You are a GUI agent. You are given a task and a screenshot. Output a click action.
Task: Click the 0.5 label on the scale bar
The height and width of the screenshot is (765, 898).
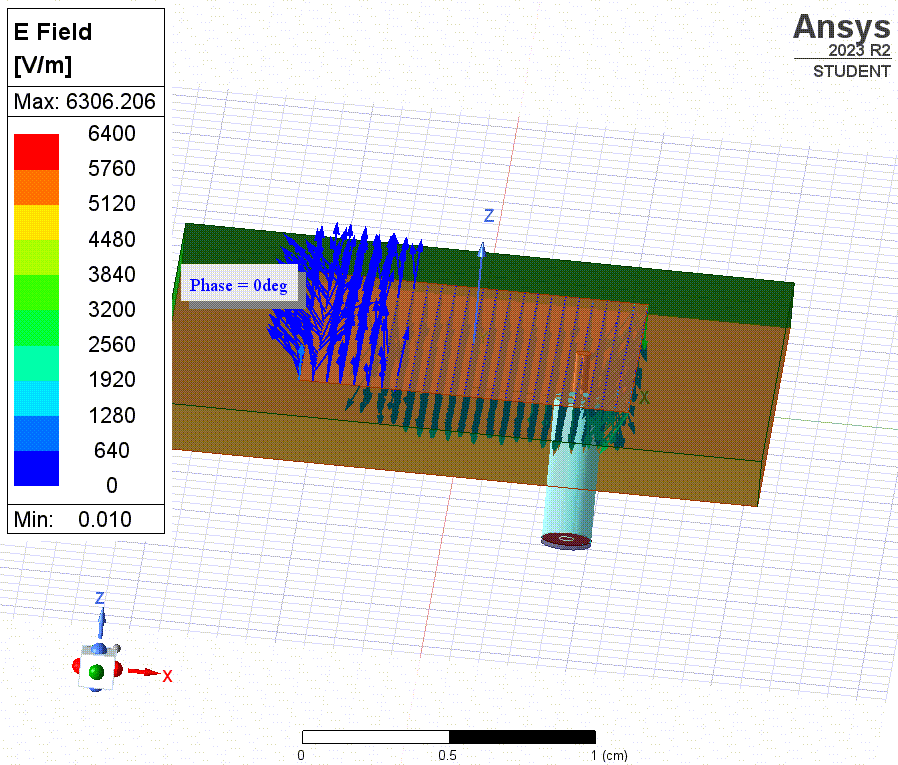(x=447, y=755)
